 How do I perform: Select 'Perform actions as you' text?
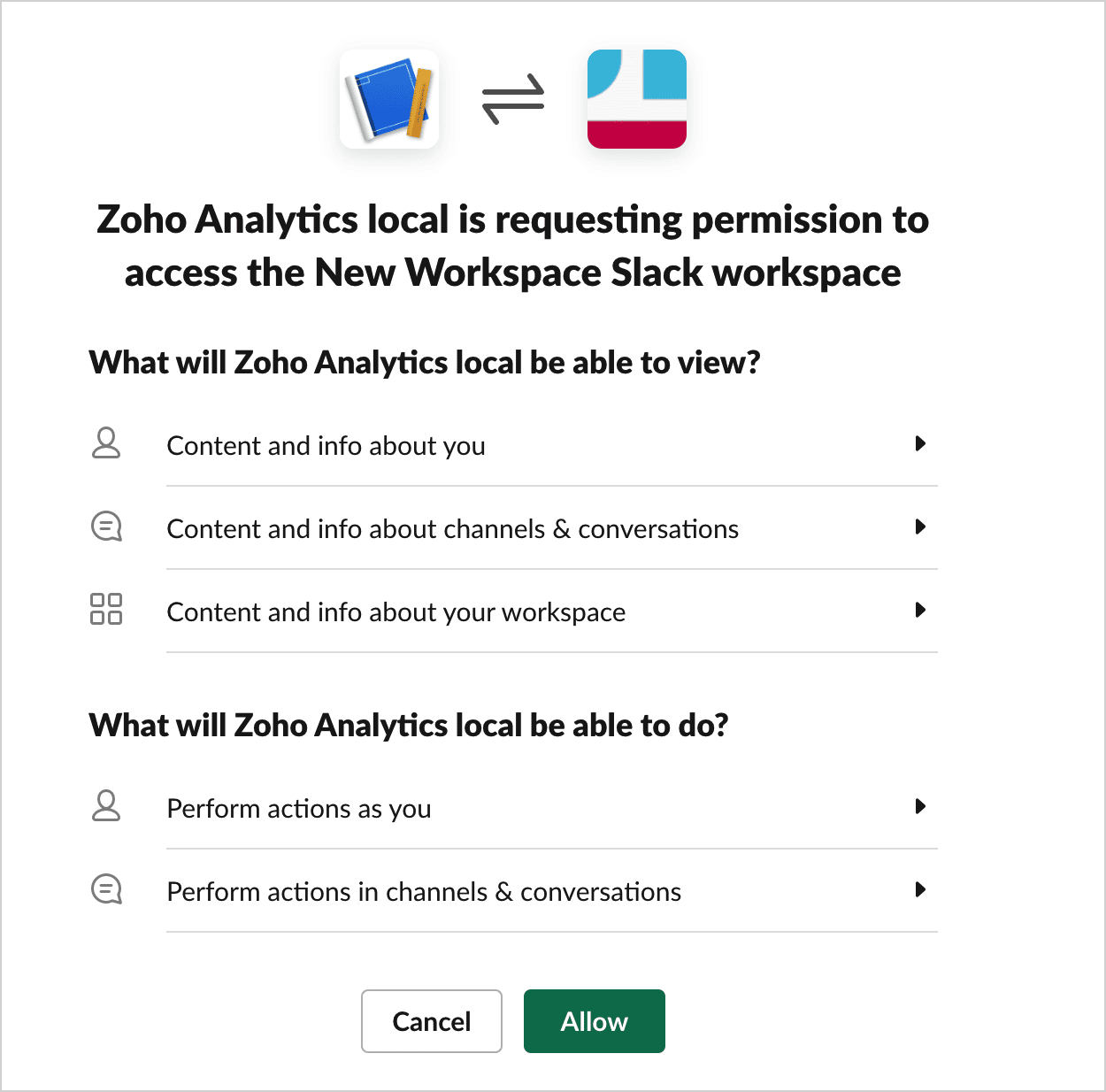(299, 809)
